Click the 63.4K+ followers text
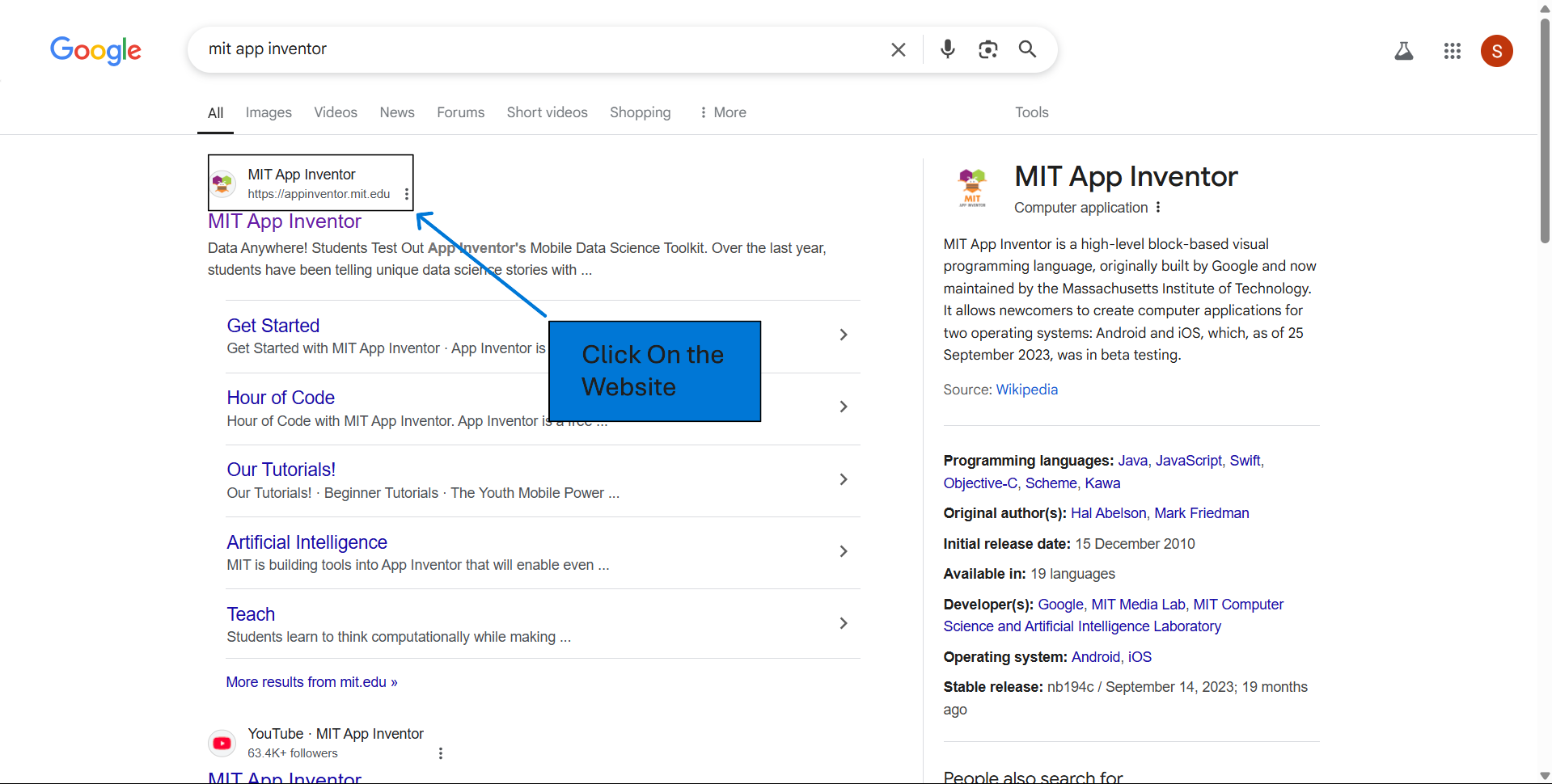This screenshot has width=1552, height=784. 293,753
